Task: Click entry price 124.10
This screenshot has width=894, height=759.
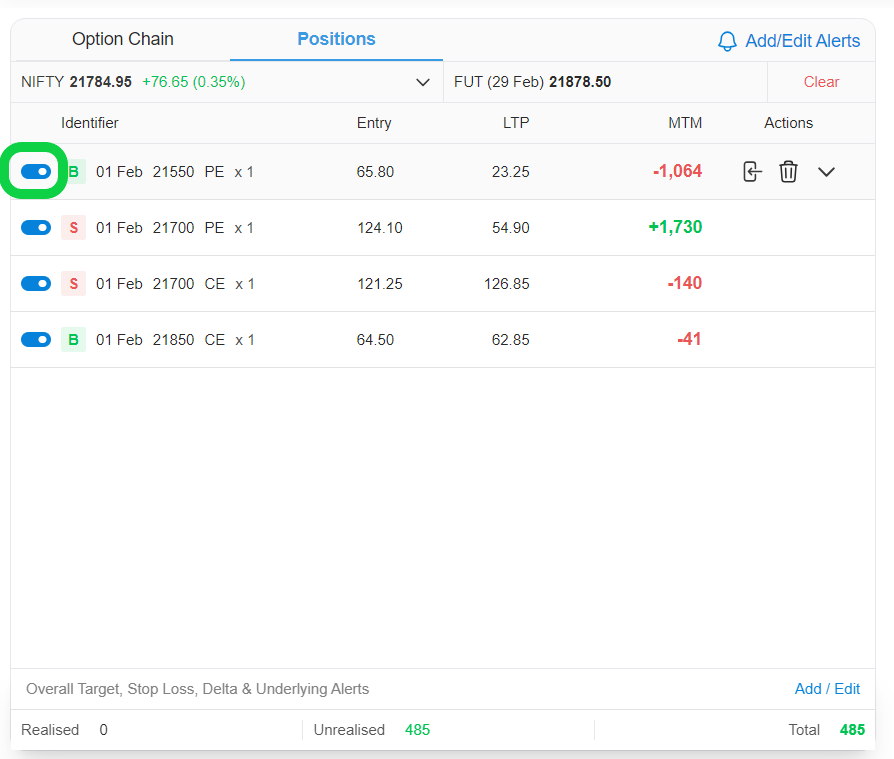Action: pos(380,228)
